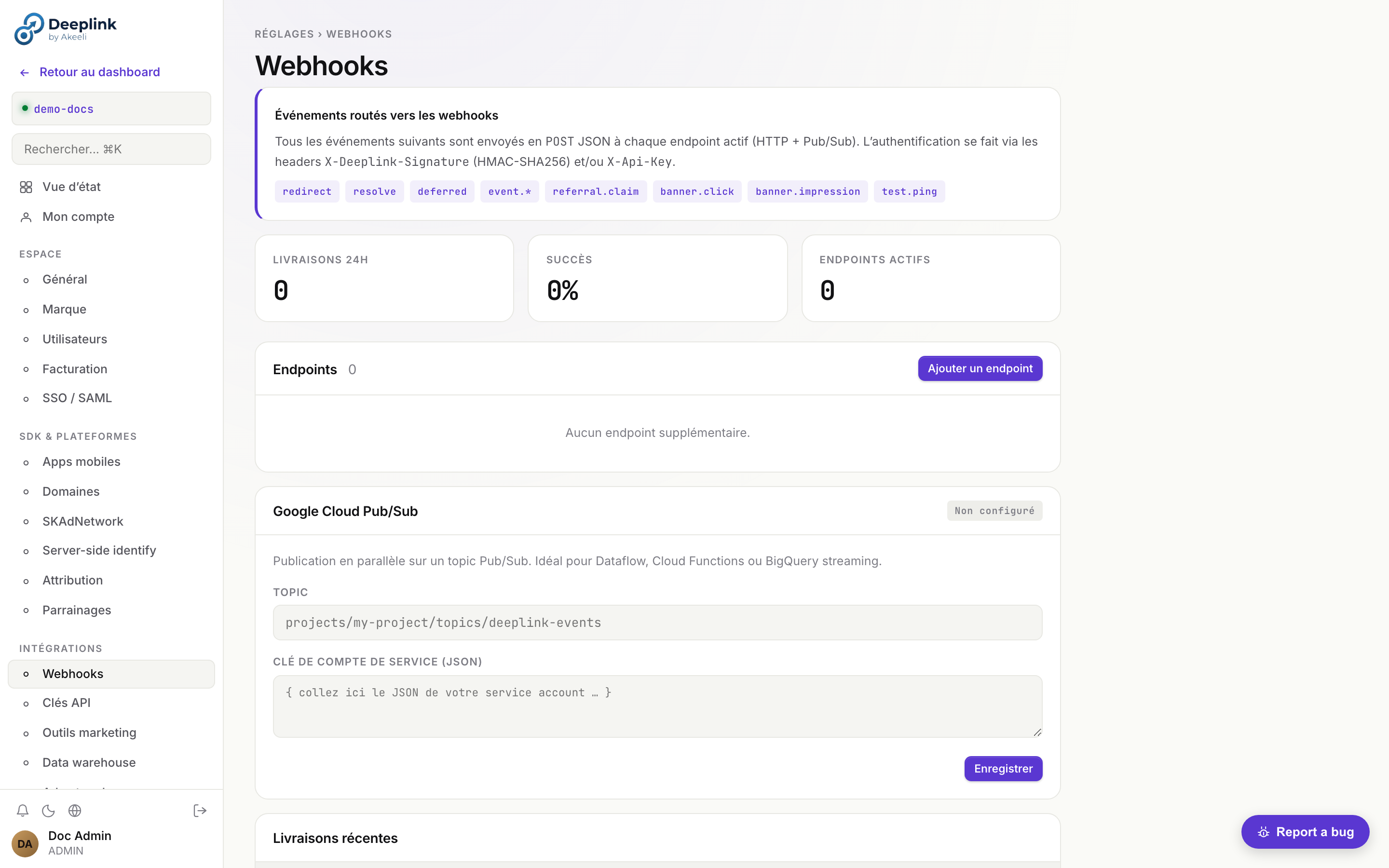Select Marque settings
1389x868 pixels.
pyautogui.click(x=111, y=310)
